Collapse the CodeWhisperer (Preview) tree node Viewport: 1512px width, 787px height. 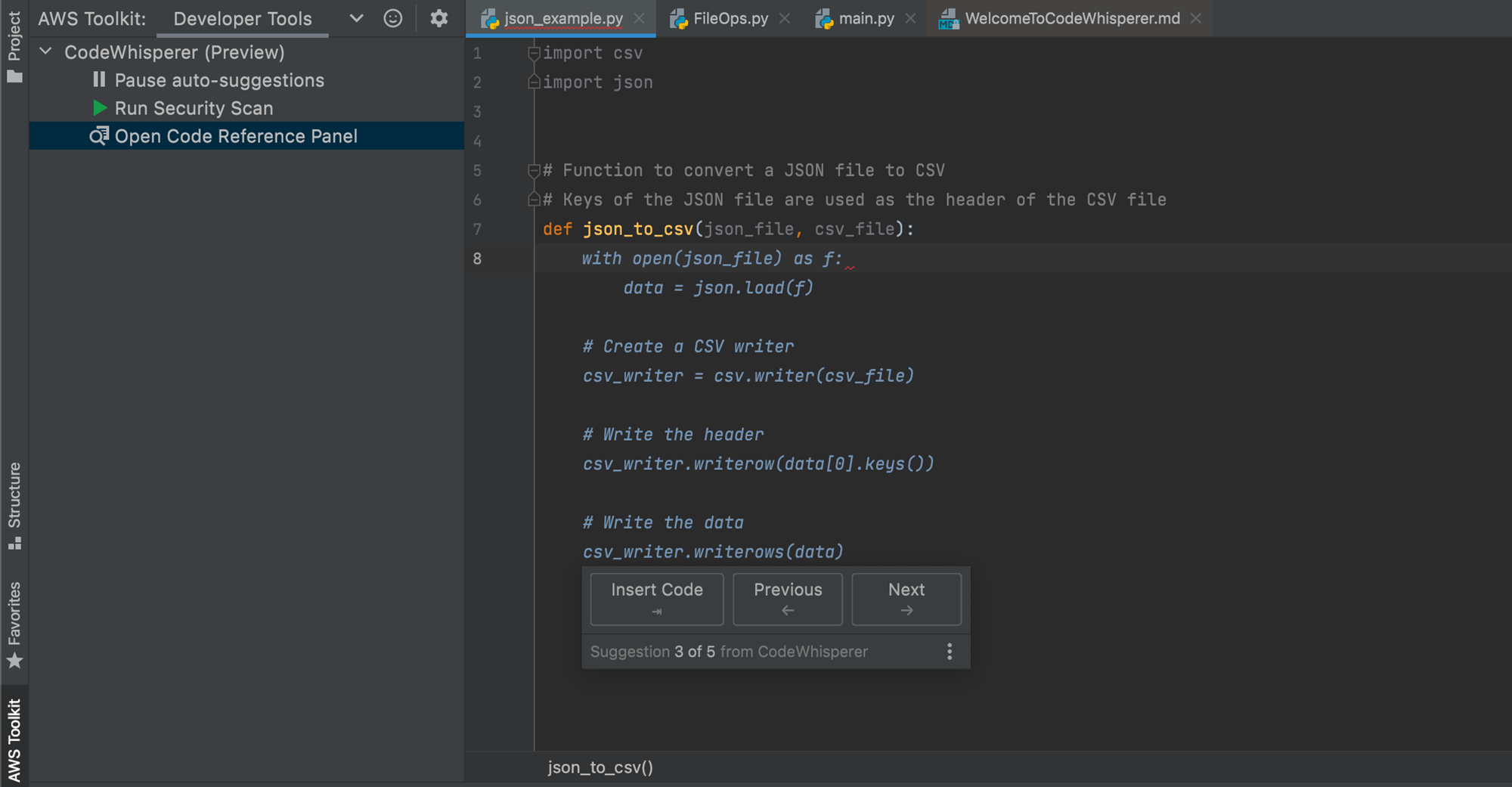tap(45, 51)
